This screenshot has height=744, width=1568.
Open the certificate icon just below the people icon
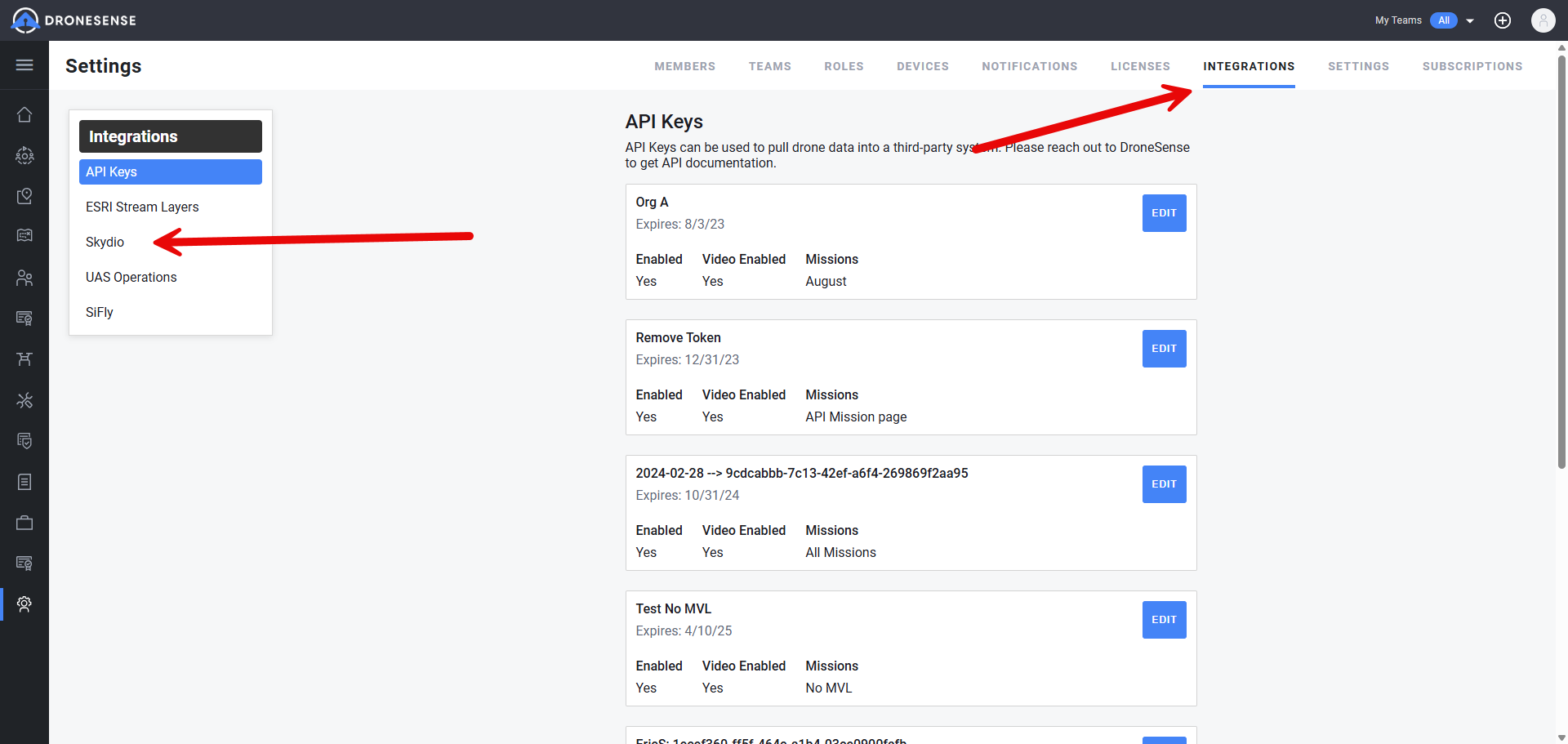(x=24, y=319)
